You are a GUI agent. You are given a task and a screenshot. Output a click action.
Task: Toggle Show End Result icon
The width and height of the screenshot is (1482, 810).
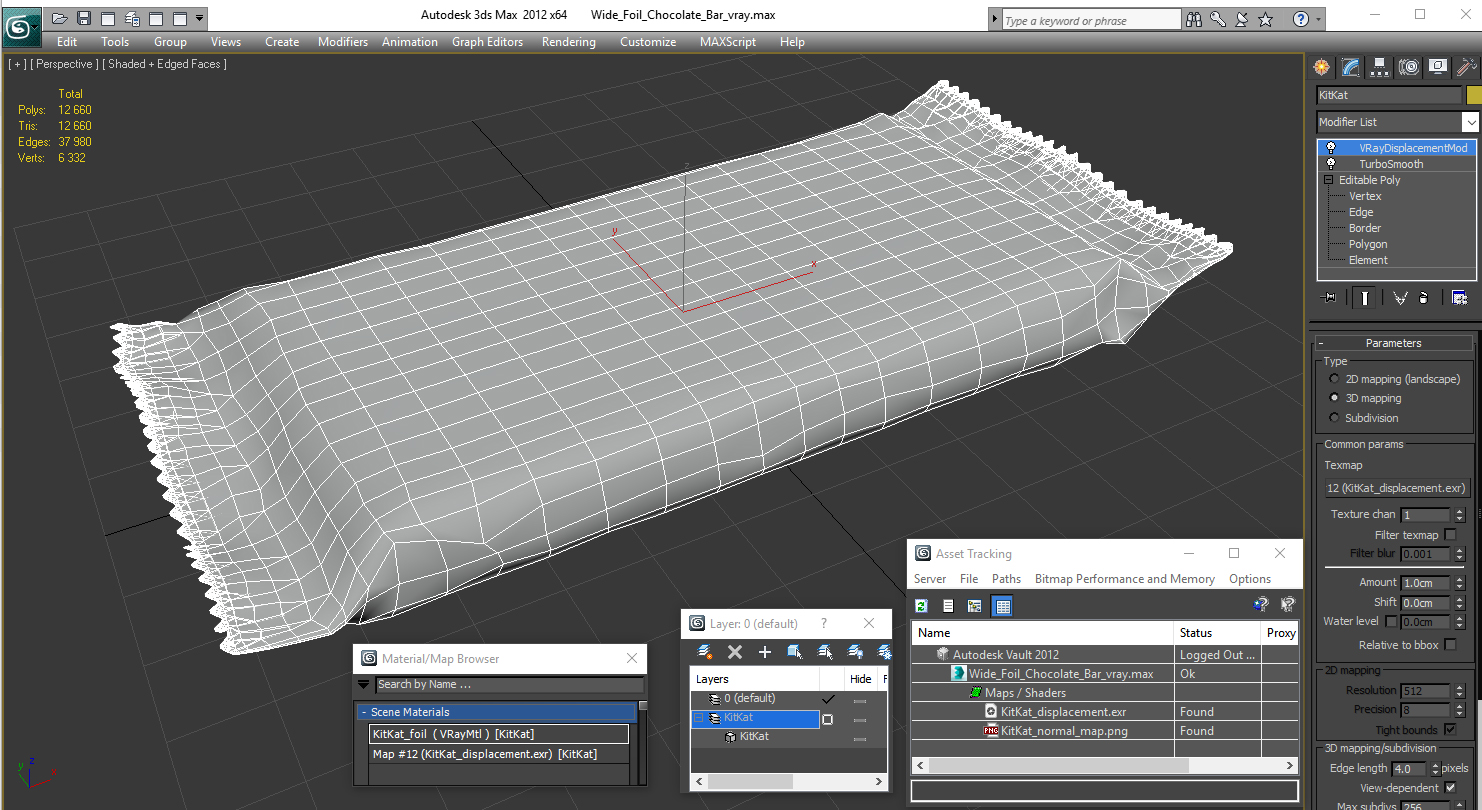(x=1365, y=297)
